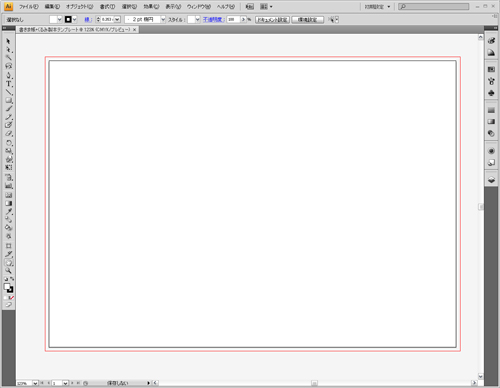The height and width of the screenshot is (388, 500).
Task: Click the 不透明度 opacity link
Action: coord(213,20)
